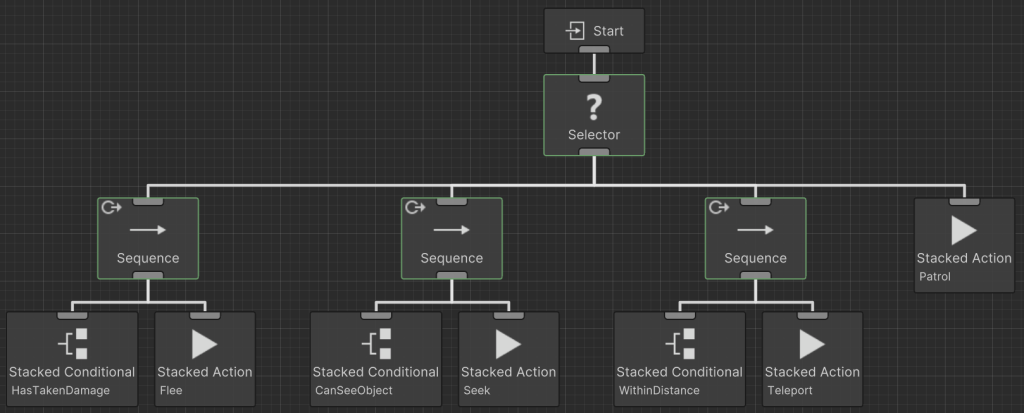Click the WithinDistance label text
The width and height of the screenshot is (1024, 413).
tap(661, 390)
